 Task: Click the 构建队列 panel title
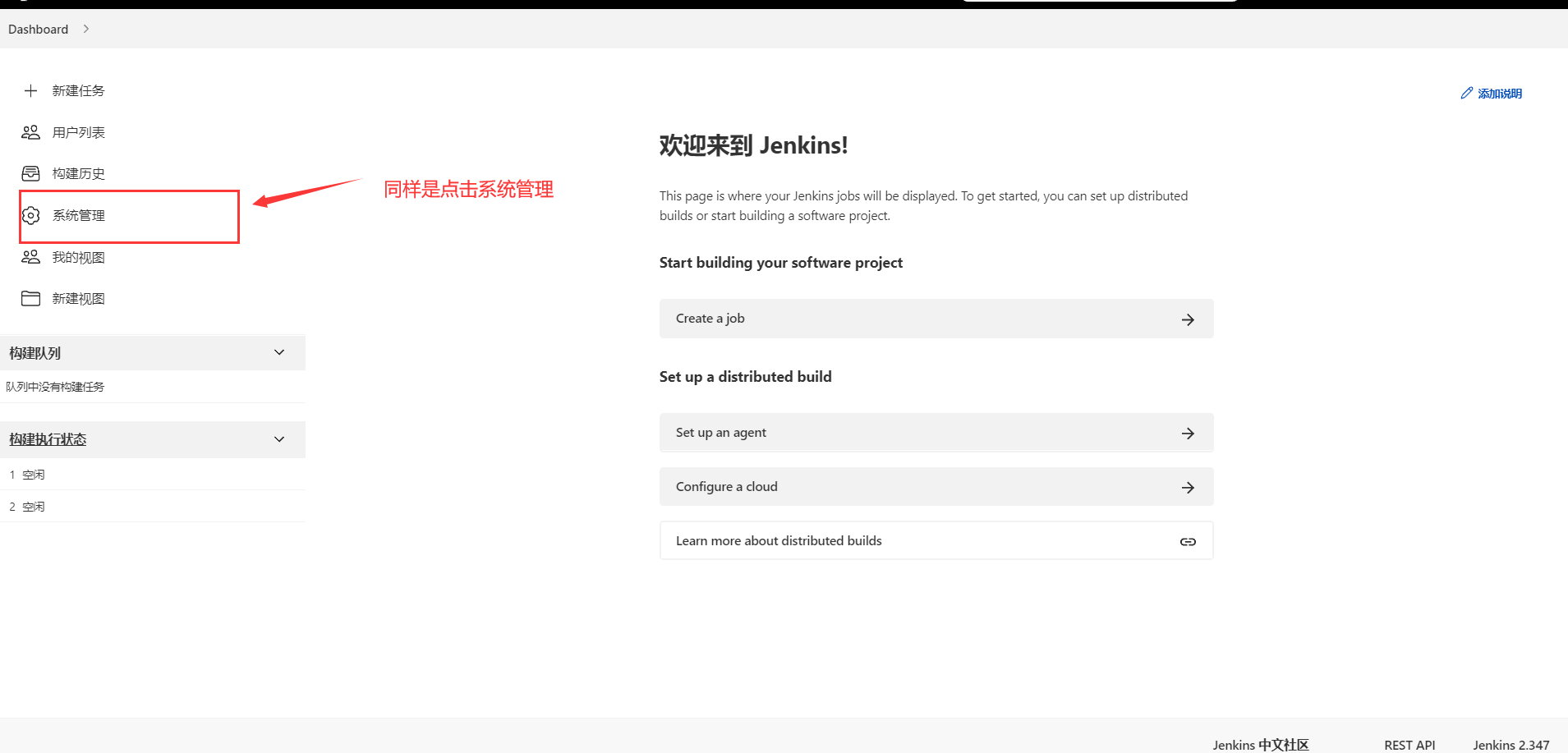pyautogui.click(x=34, y=353)
